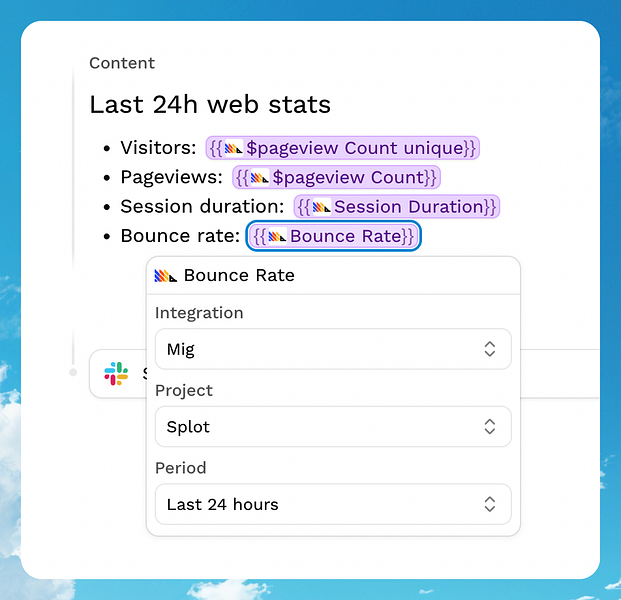Select the $pageview Count variable chip
Screen dimensions: 621x600
click(336, 177)
